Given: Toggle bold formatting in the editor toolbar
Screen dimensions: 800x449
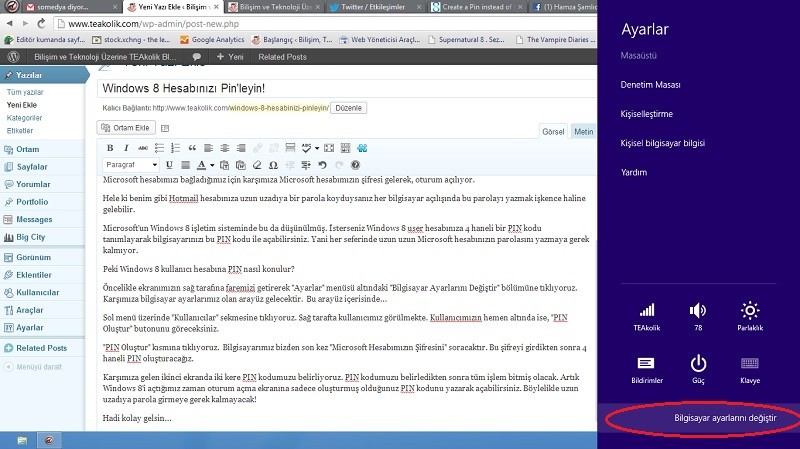Looking at the screenshot, I should tap(110, 148).
